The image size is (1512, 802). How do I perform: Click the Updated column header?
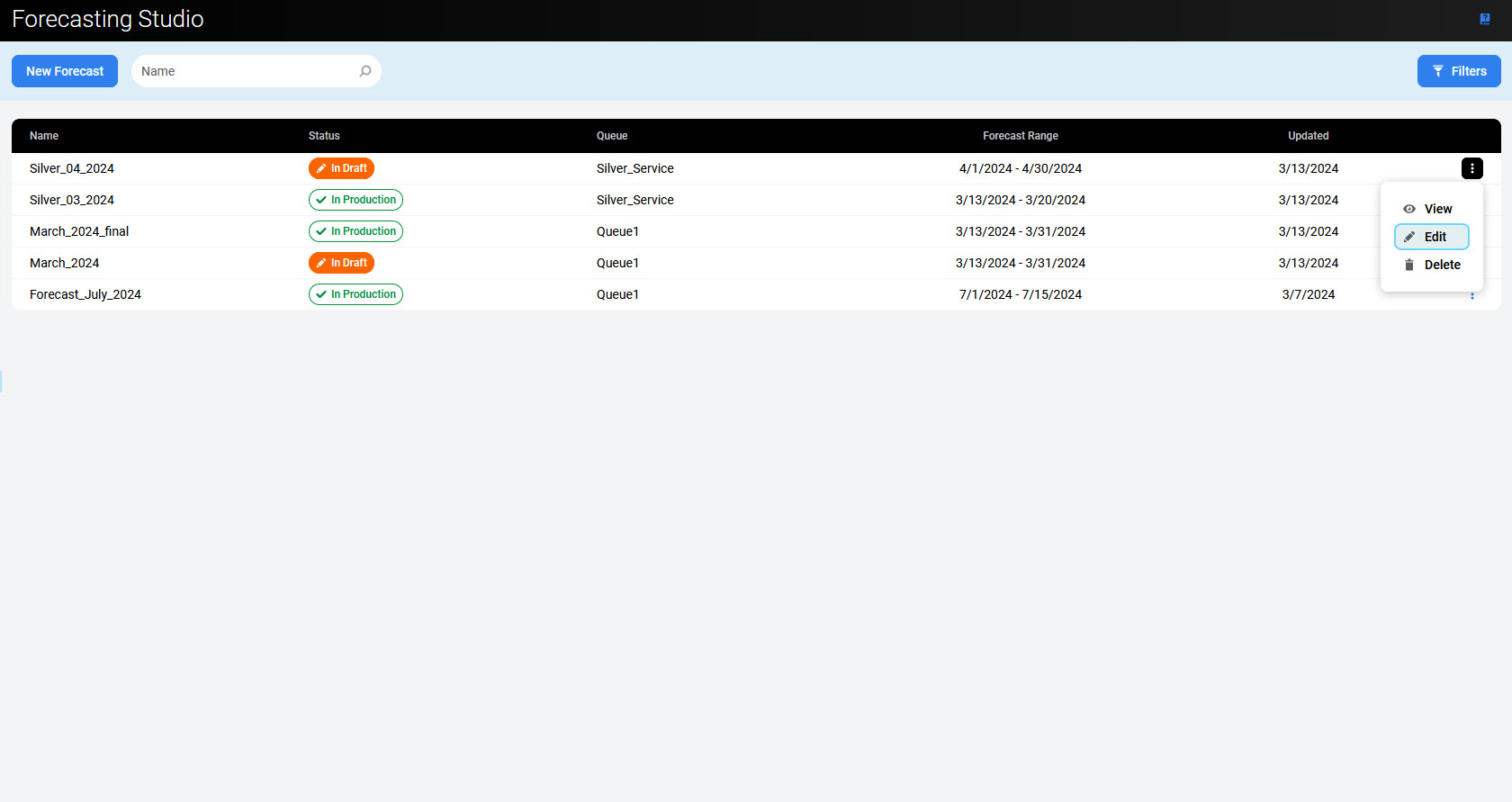coord(1308,136)
